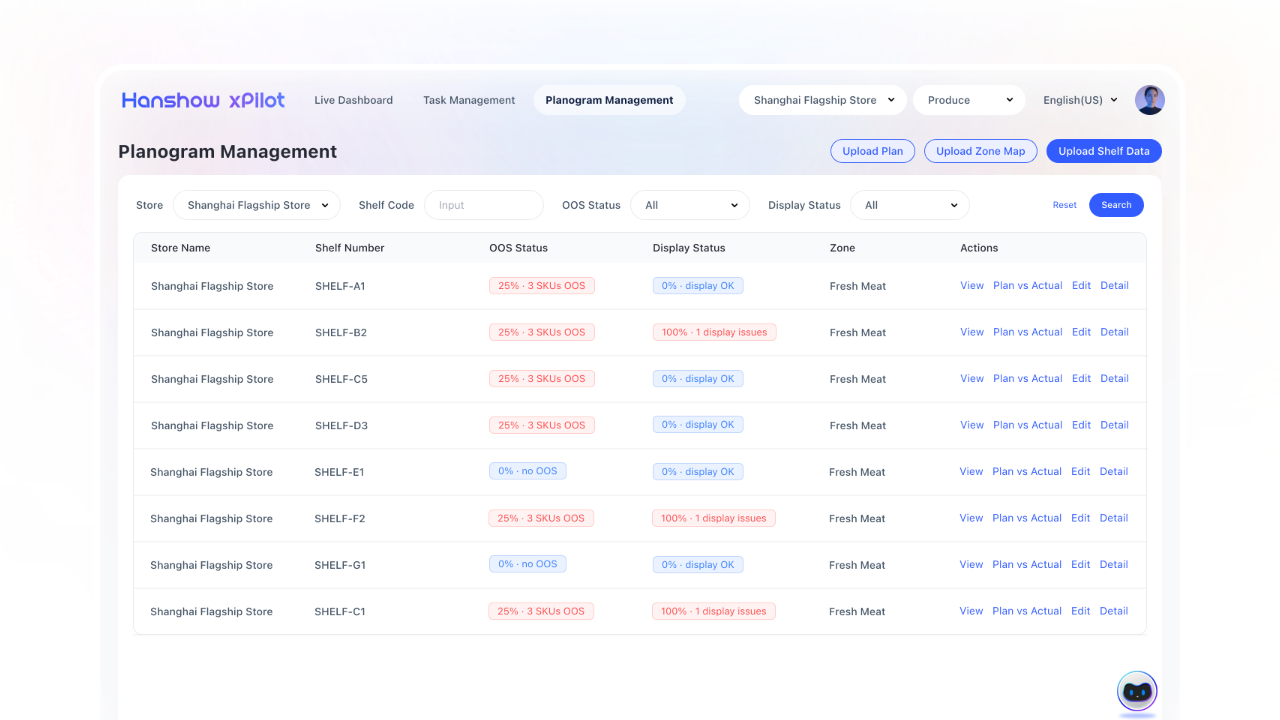1280x720 pixels.
Task: Open Detail for SHELF-D3
Action: coord(1115,425)
